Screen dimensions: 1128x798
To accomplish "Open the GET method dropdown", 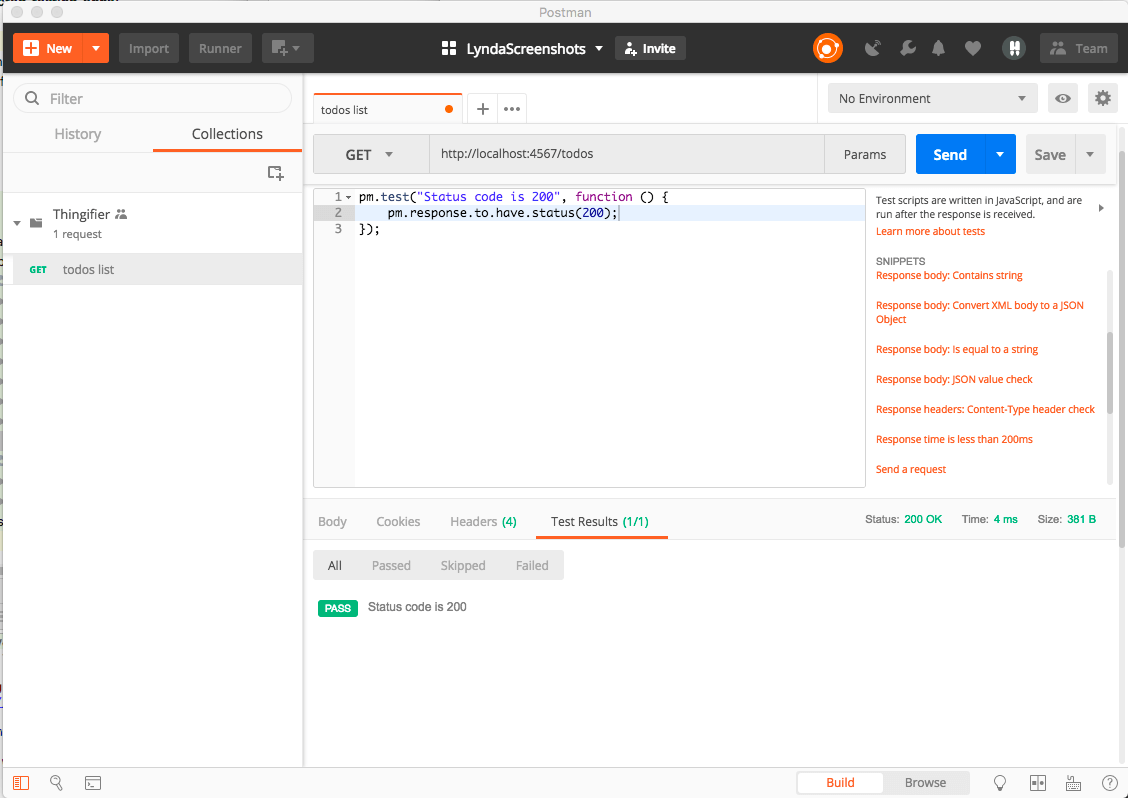I will point(370,154).
